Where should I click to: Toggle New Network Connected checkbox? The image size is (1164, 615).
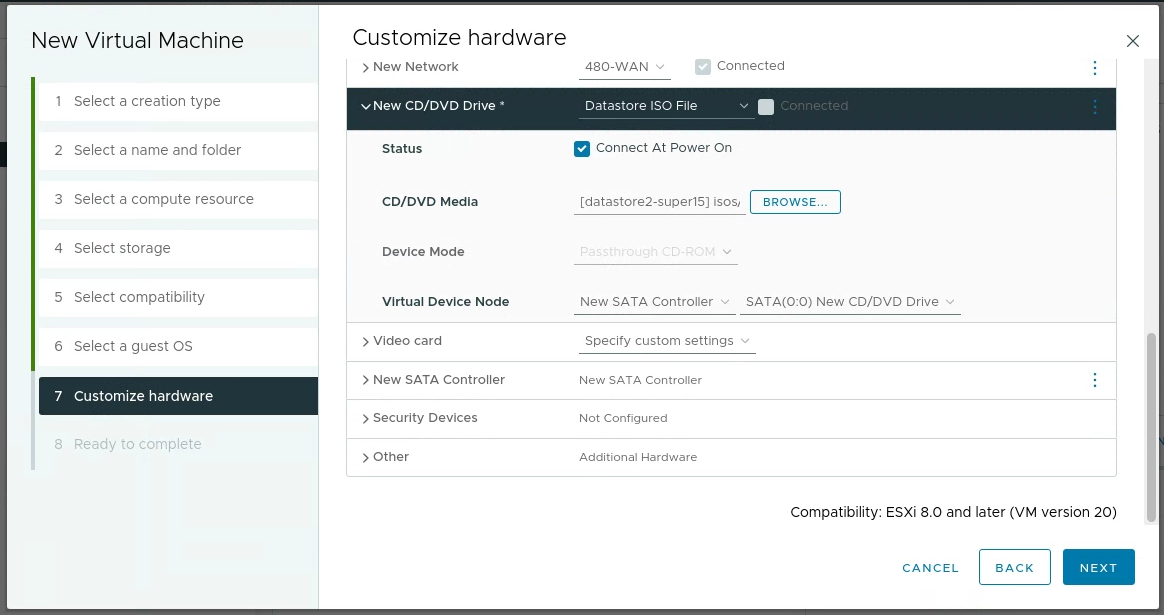click(702, 67)
